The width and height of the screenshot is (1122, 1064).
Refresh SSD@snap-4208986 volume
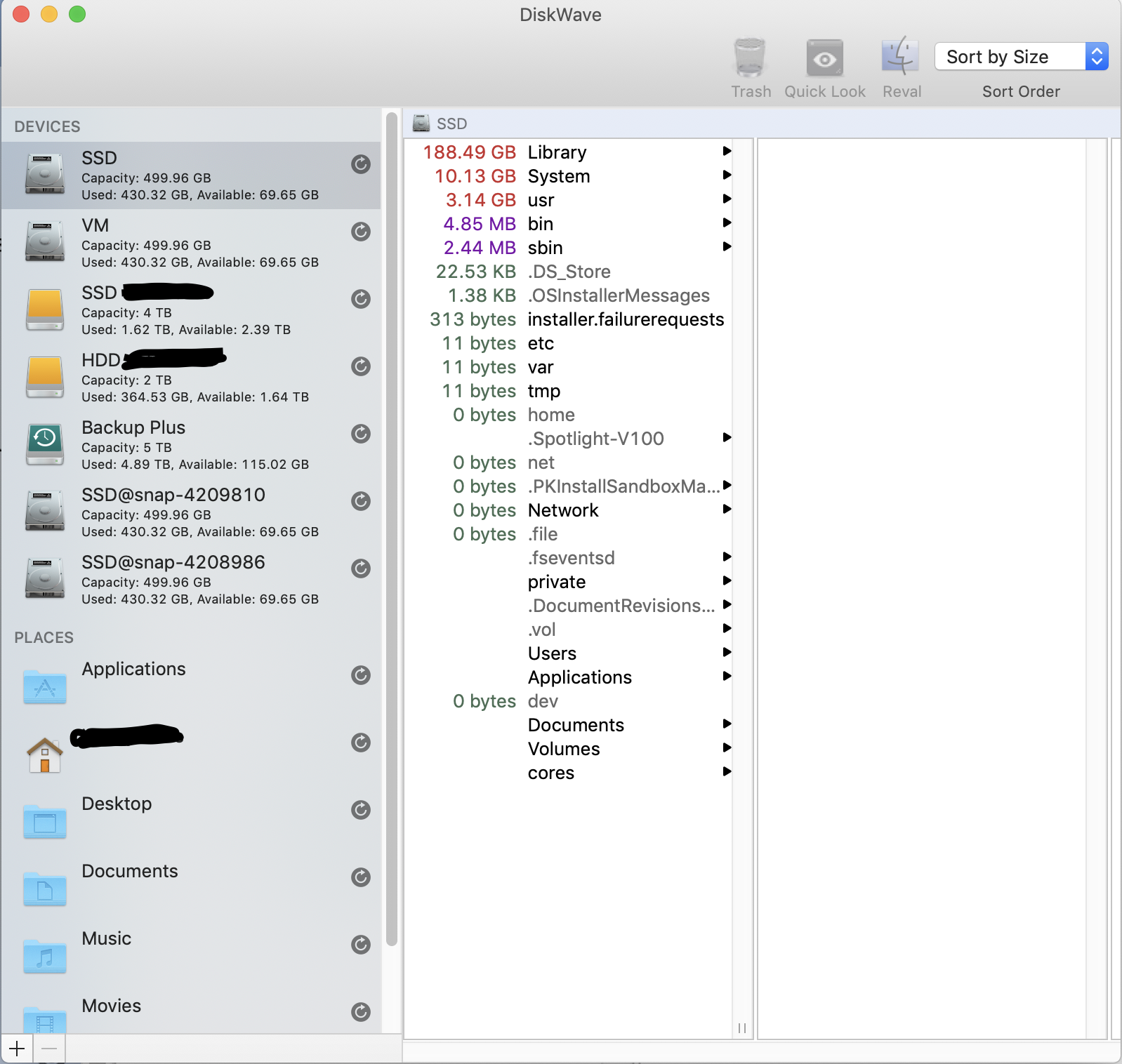coord(361,568)
